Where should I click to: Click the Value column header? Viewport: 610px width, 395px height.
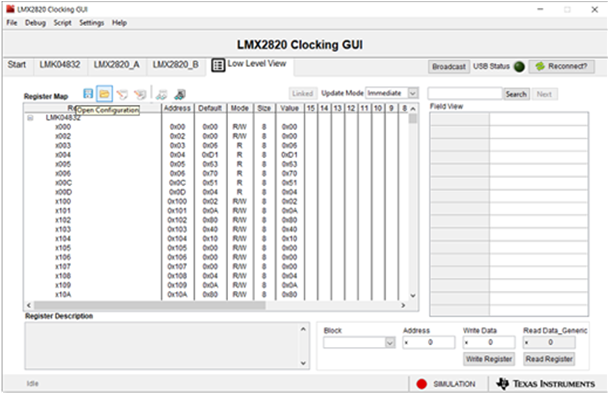(290, 108)
